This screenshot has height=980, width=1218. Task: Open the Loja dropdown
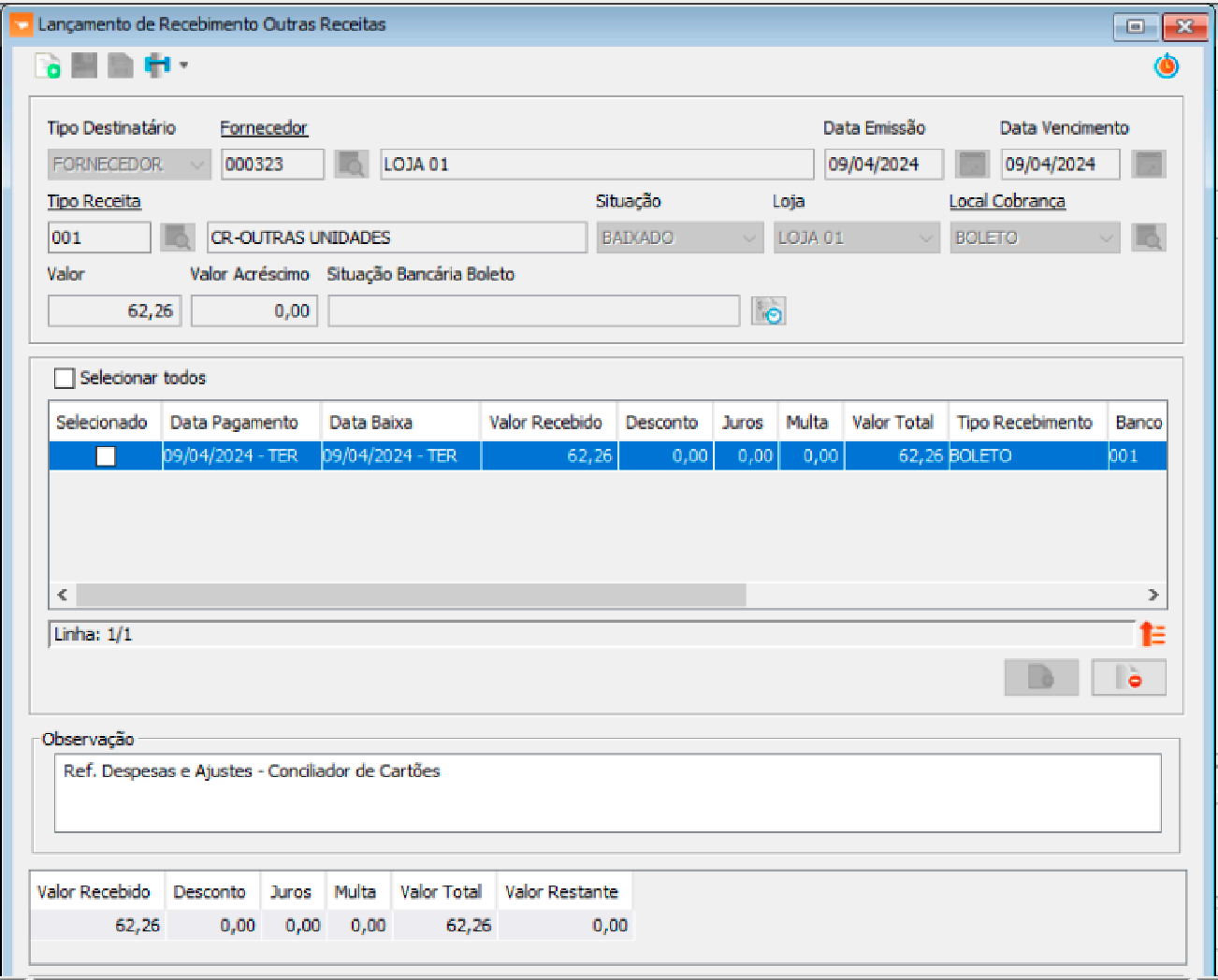pos(925,238)
